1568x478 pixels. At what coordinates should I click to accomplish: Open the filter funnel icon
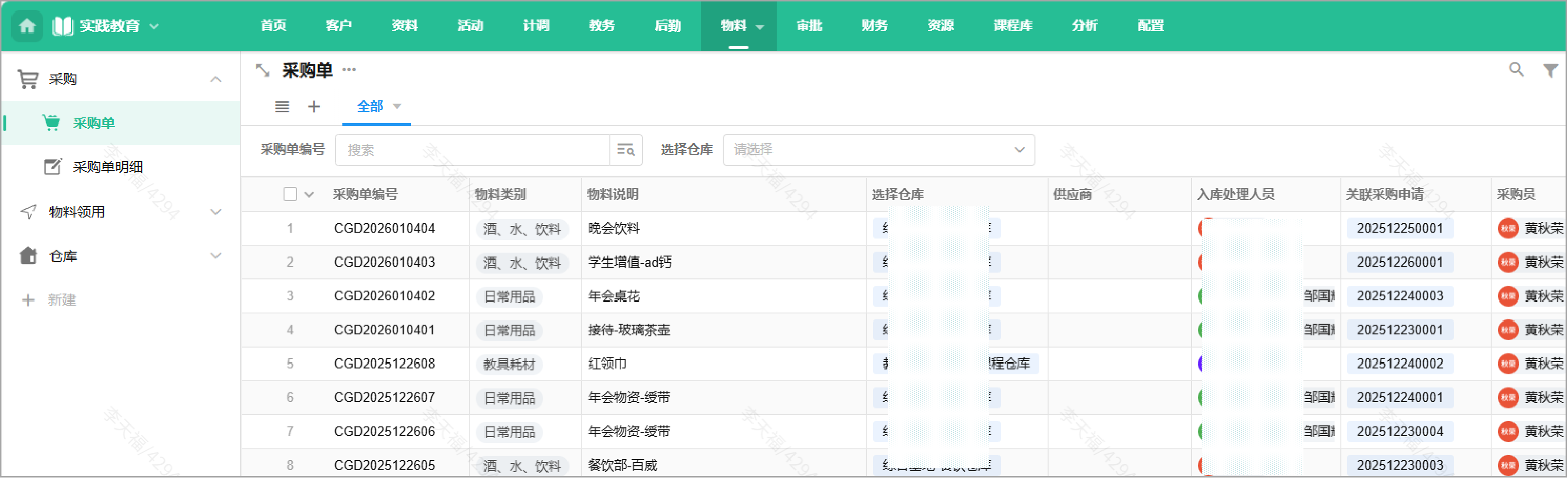(1550, 71)
